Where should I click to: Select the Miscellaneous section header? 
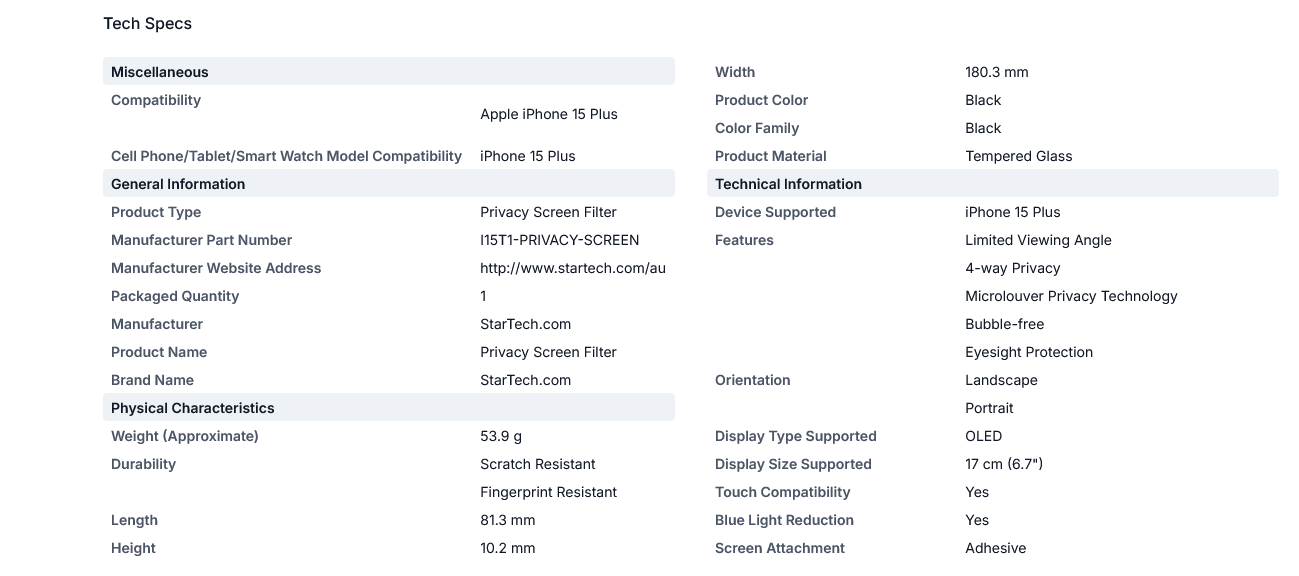(389, 72)
